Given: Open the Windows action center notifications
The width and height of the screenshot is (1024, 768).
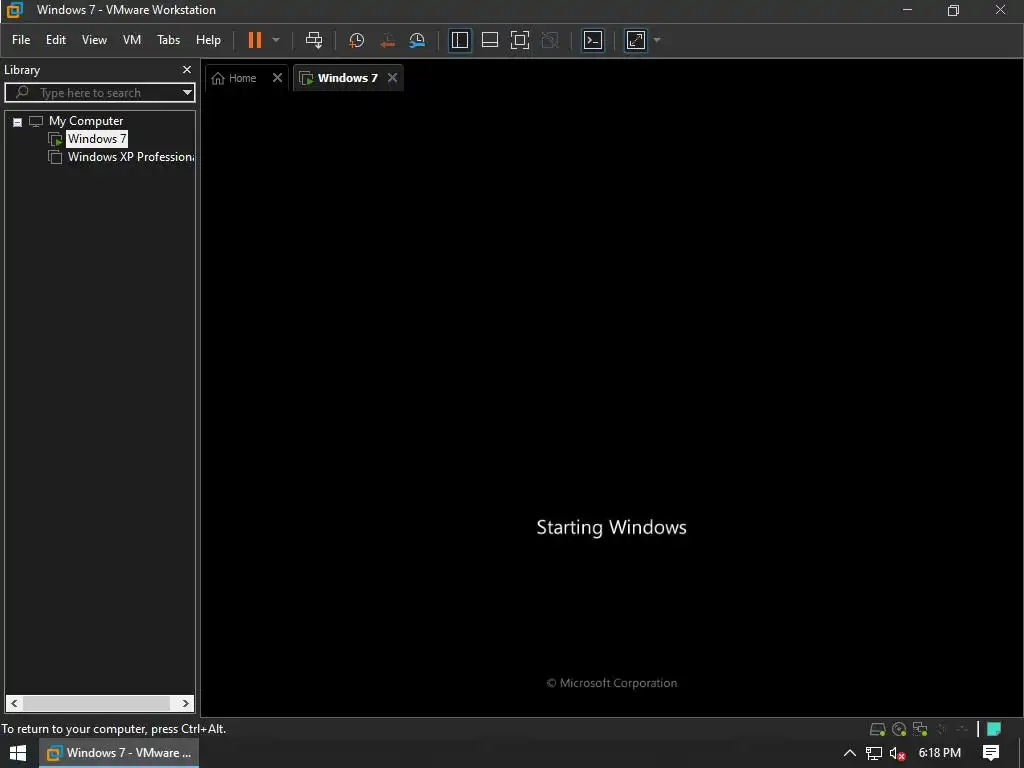Looking at the screenshot, I should pos(991,753).
